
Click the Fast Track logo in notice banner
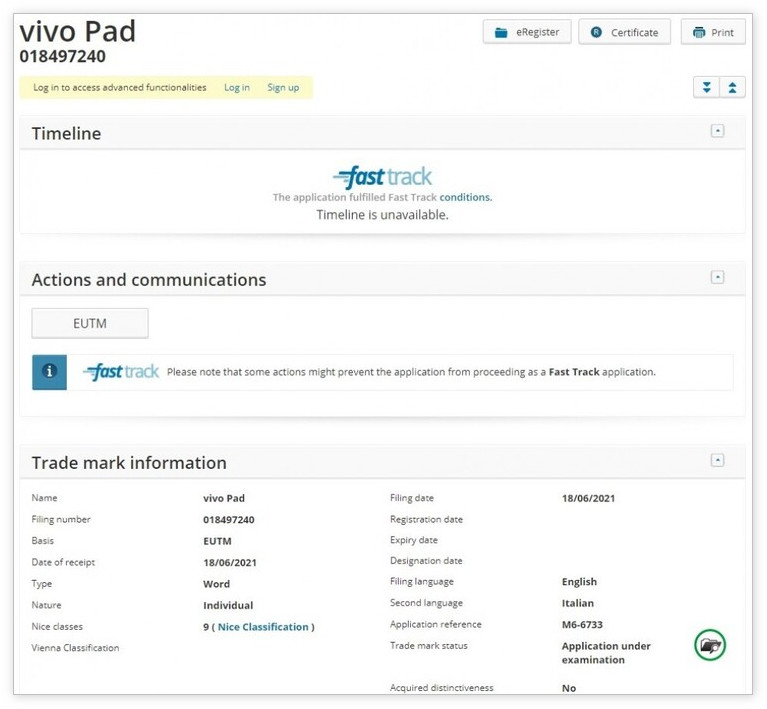tap(121, 372)
